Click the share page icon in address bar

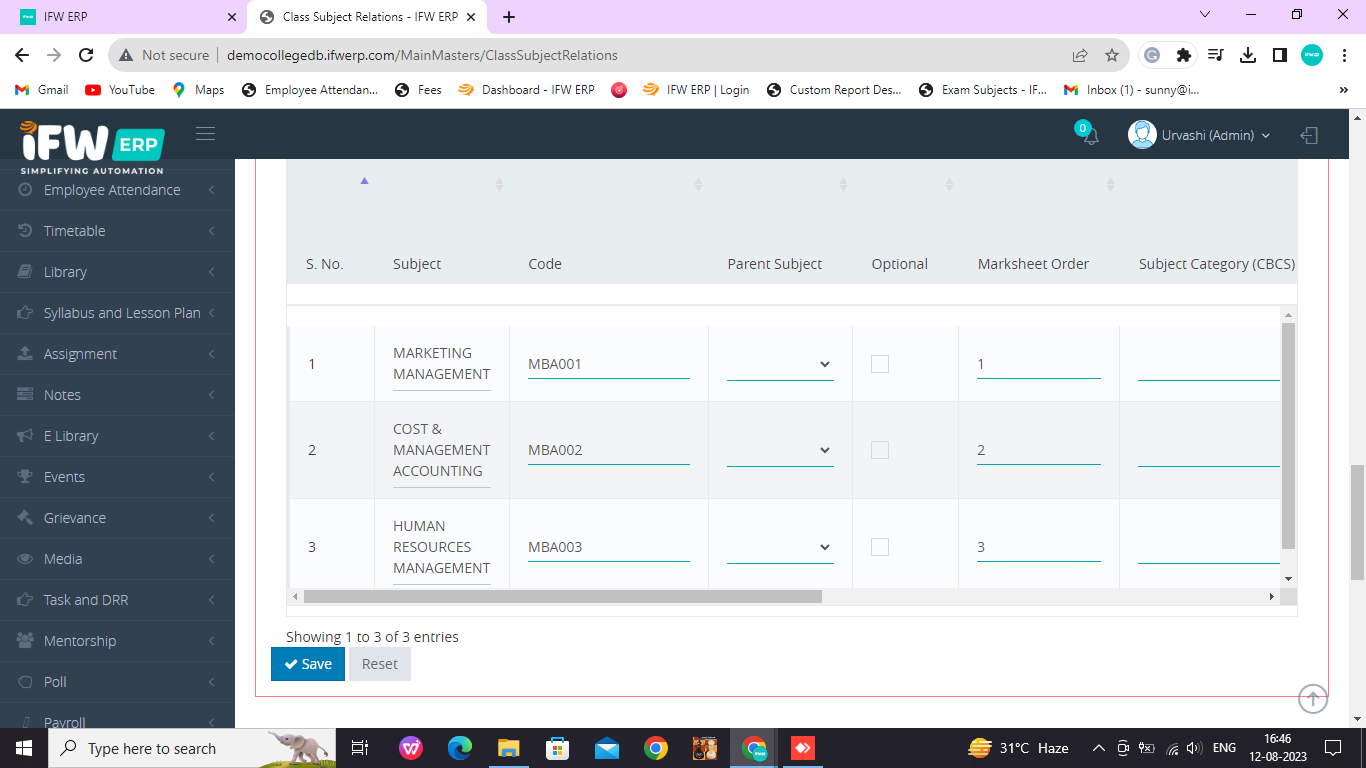(1080, 55)
